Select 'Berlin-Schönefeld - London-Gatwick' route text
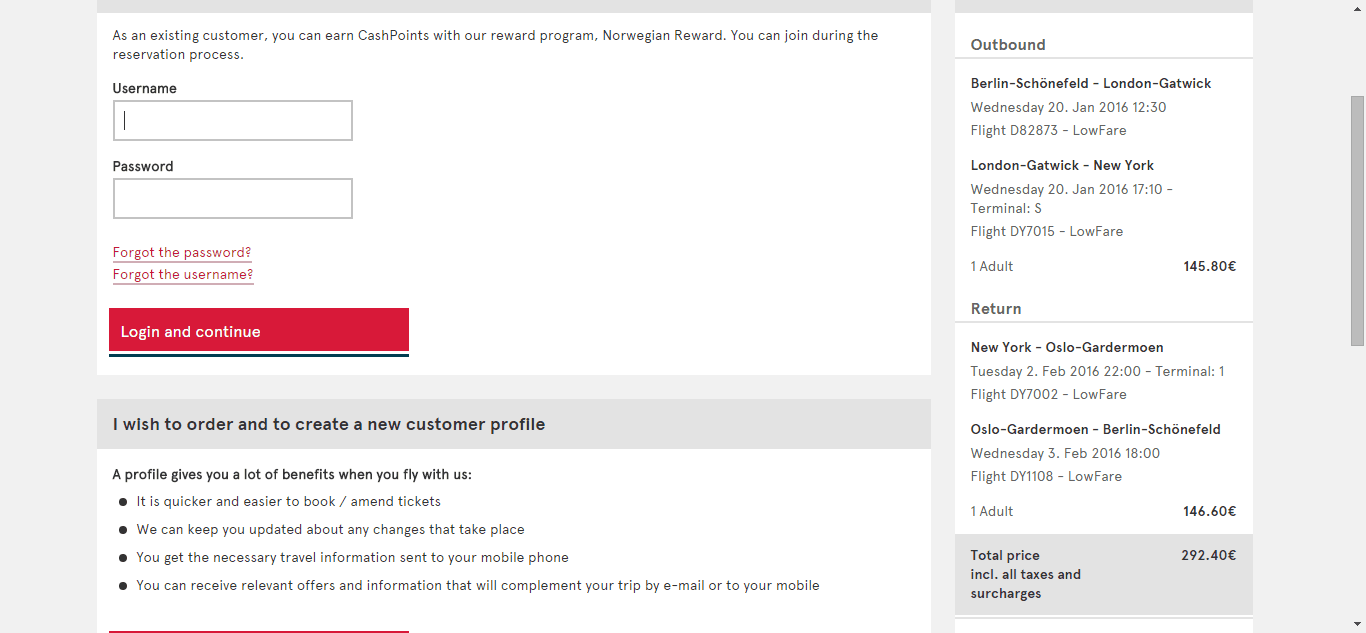1366x633 pixels. point(1091,84)
